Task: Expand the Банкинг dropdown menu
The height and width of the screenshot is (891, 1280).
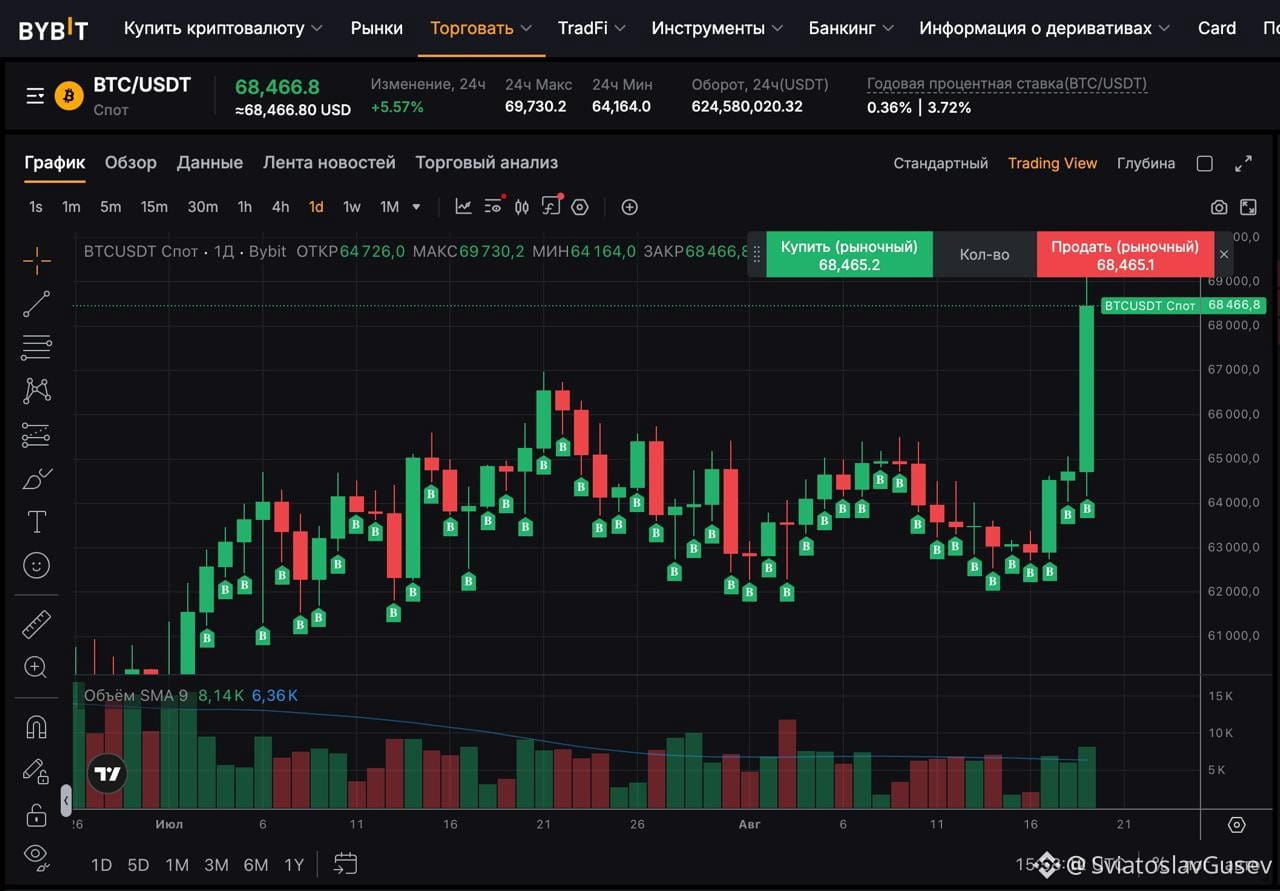Action: (x=851, y=28)
